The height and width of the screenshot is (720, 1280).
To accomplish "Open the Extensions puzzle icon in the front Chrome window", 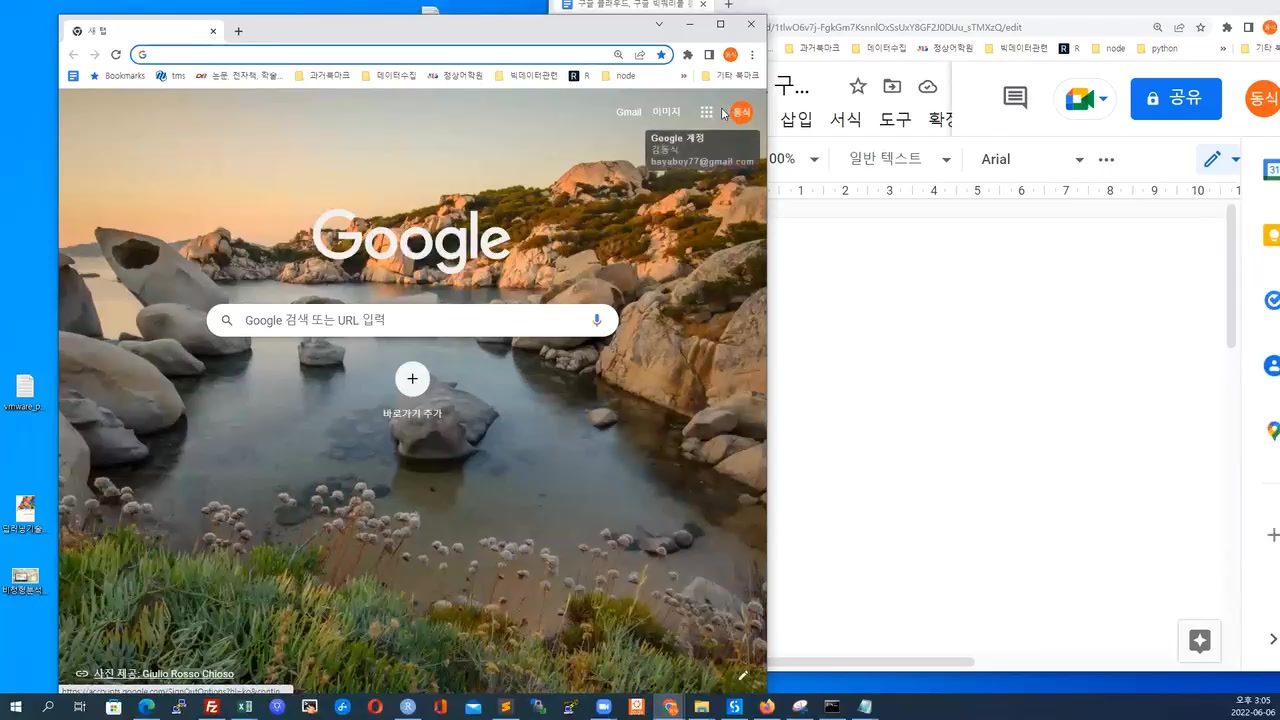I will pos(687,55).
